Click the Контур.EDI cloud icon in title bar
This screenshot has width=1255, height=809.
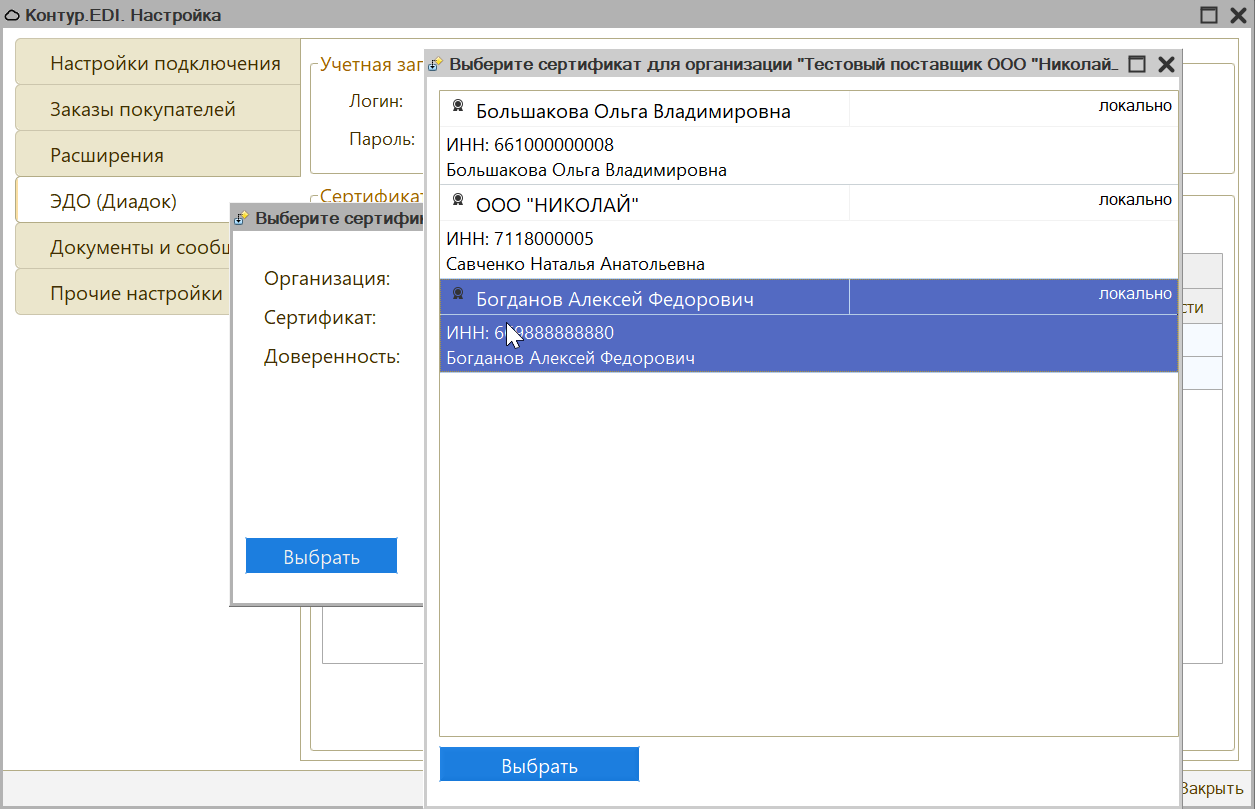(13, 15)
